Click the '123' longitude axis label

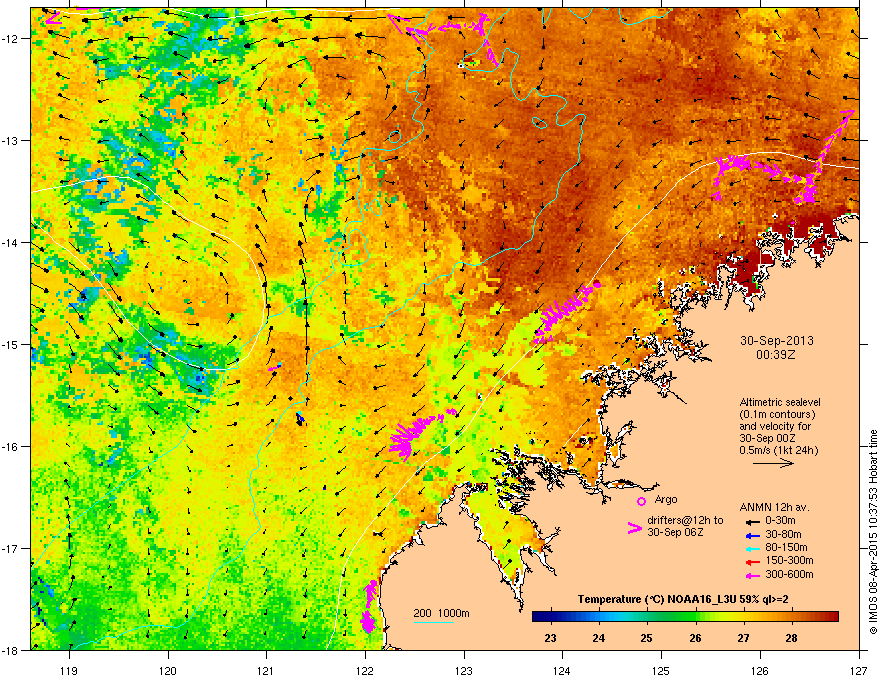click(464, 670)
